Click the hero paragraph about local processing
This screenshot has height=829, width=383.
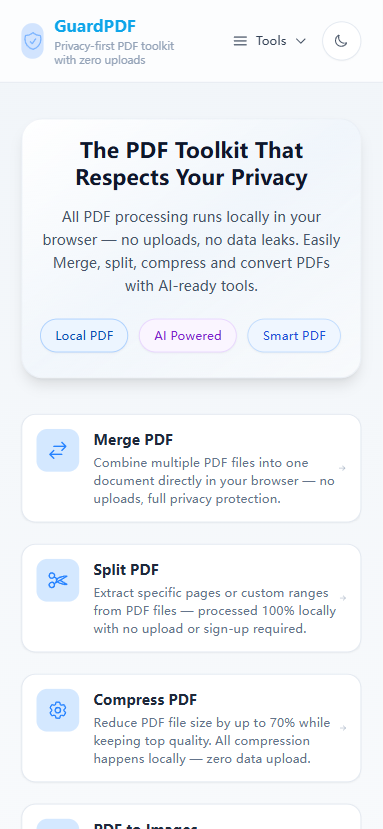tap(192, 252)
